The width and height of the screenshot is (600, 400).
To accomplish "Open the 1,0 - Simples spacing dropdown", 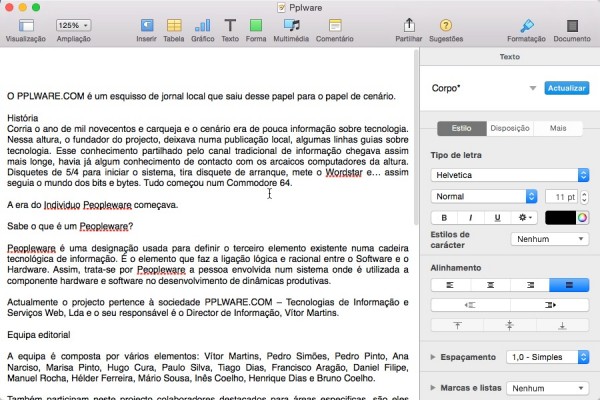I will tap(548, 357).
